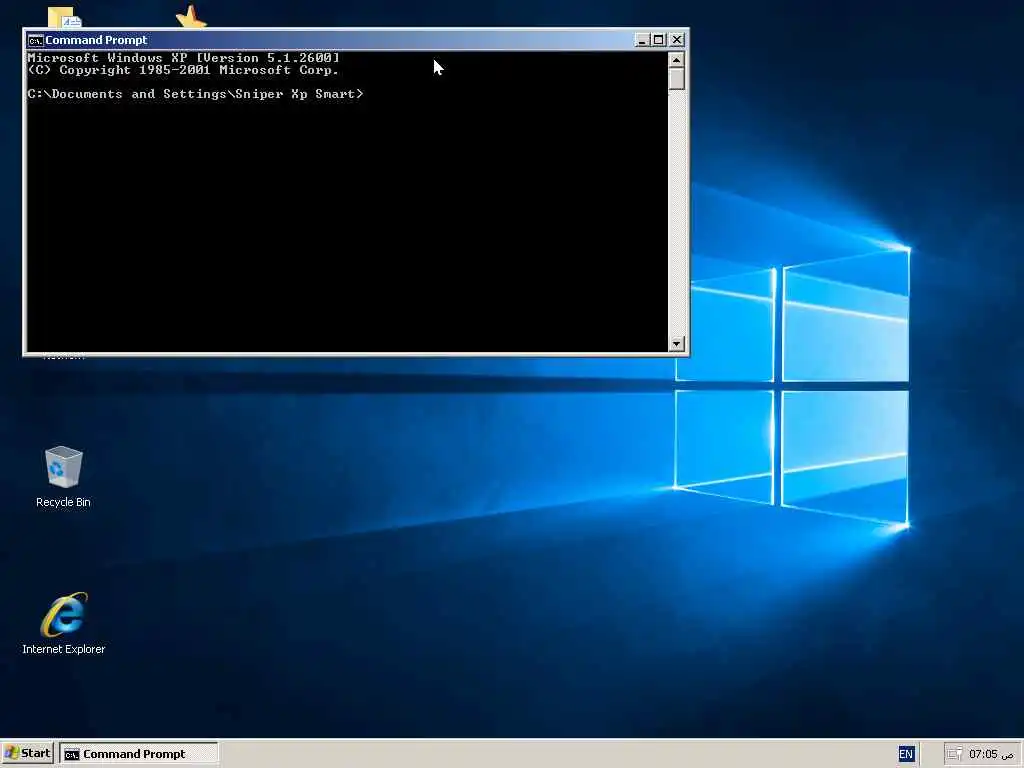Click the tray icon beside the clock

[x=955, y=754]
